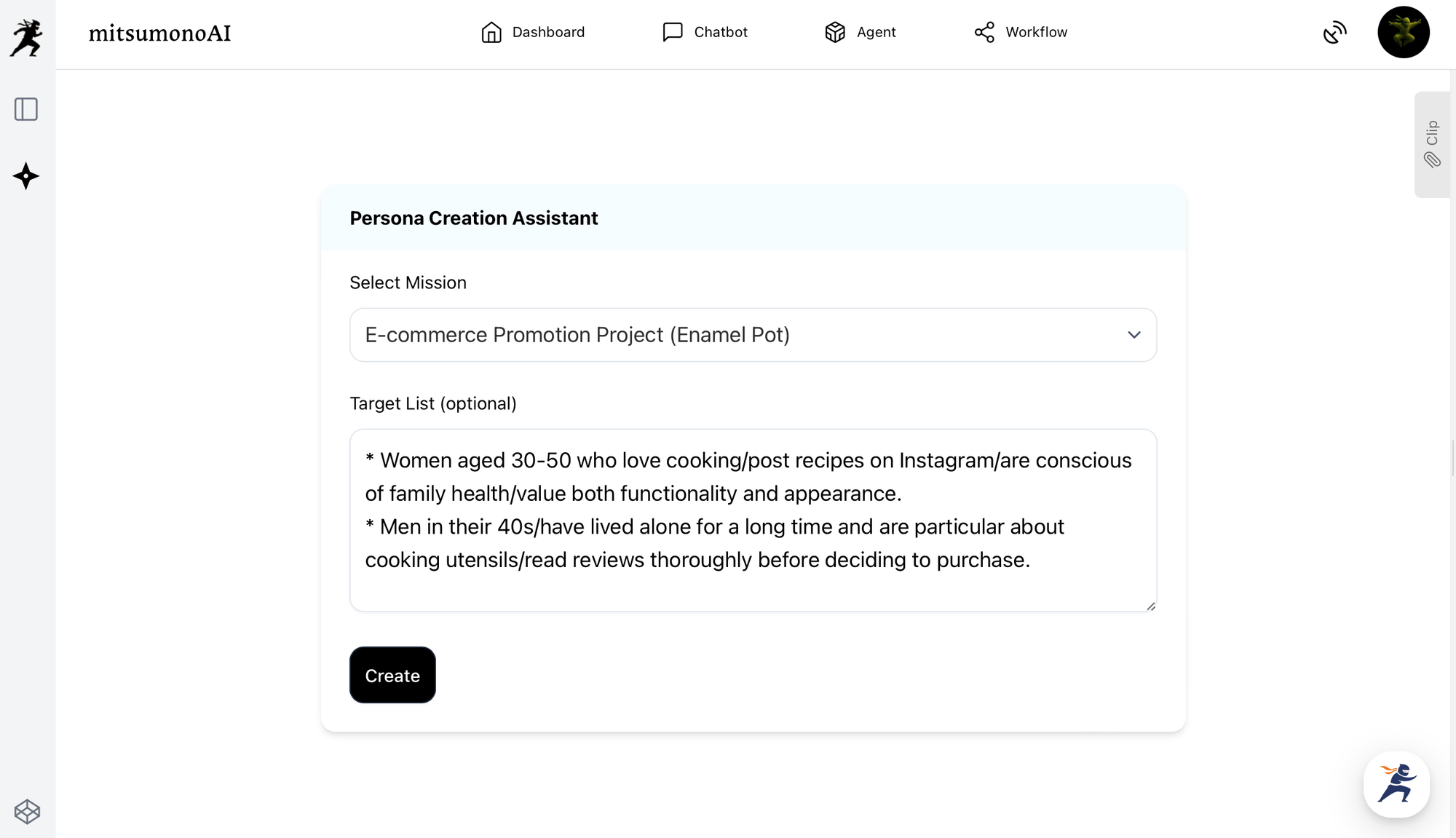Click inside the Target List text area
Image resolution: width=1456 pixels, height=838 pixels.
pos(752,520)
